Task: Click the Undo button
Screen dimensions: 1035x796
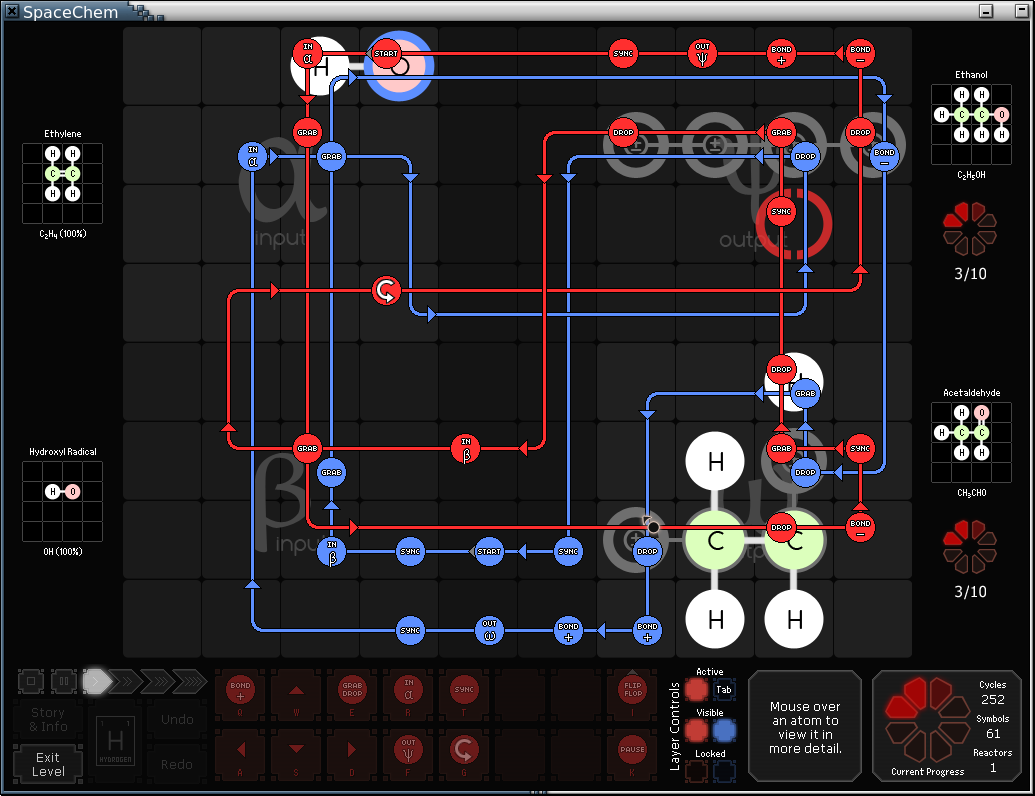Action: pos(177,719)
